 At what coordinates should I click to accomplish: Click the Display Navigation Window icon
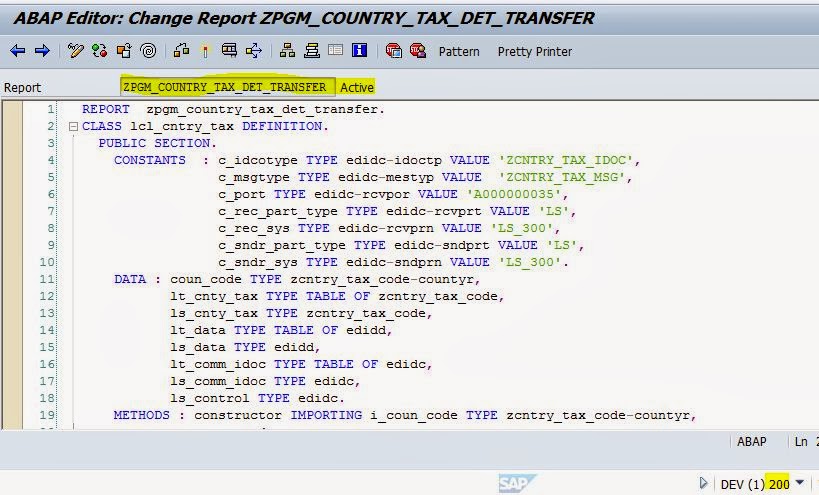[x=312, y=51]
